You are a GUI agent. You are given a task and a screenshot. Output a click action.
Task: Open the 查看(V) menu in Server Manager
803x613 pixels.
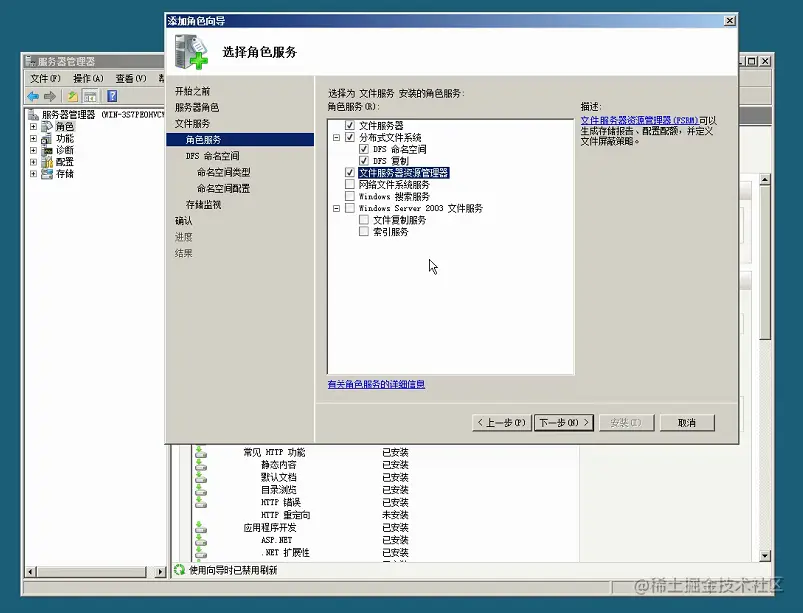[x=131, y=78]
